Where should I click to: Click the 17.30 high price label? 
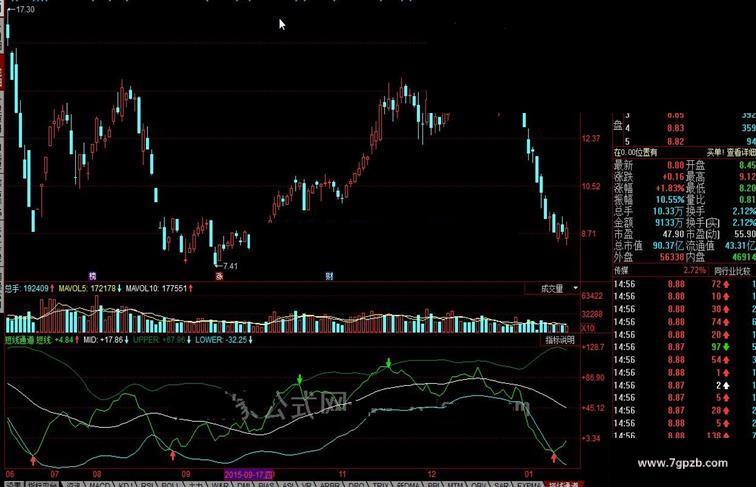coord(25,9)
